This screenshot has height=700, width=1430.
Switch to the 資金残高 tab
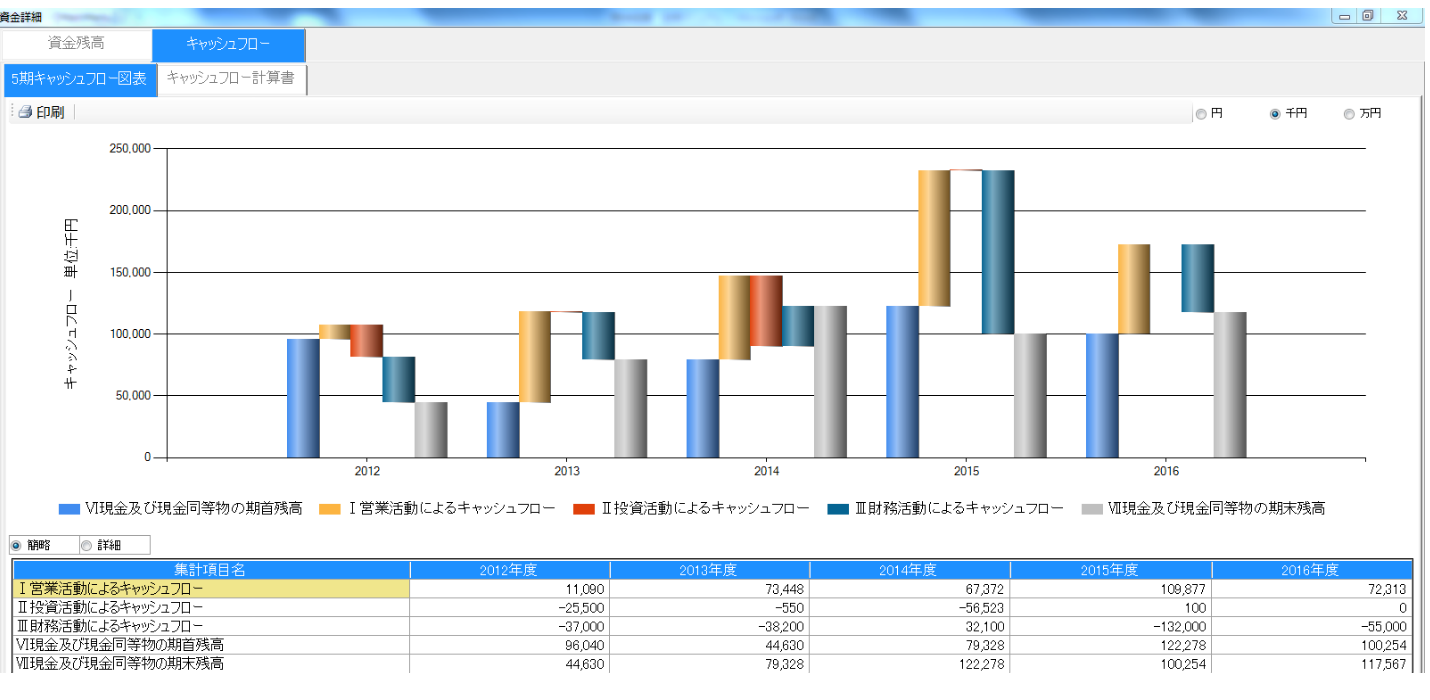tap(76, 44)
